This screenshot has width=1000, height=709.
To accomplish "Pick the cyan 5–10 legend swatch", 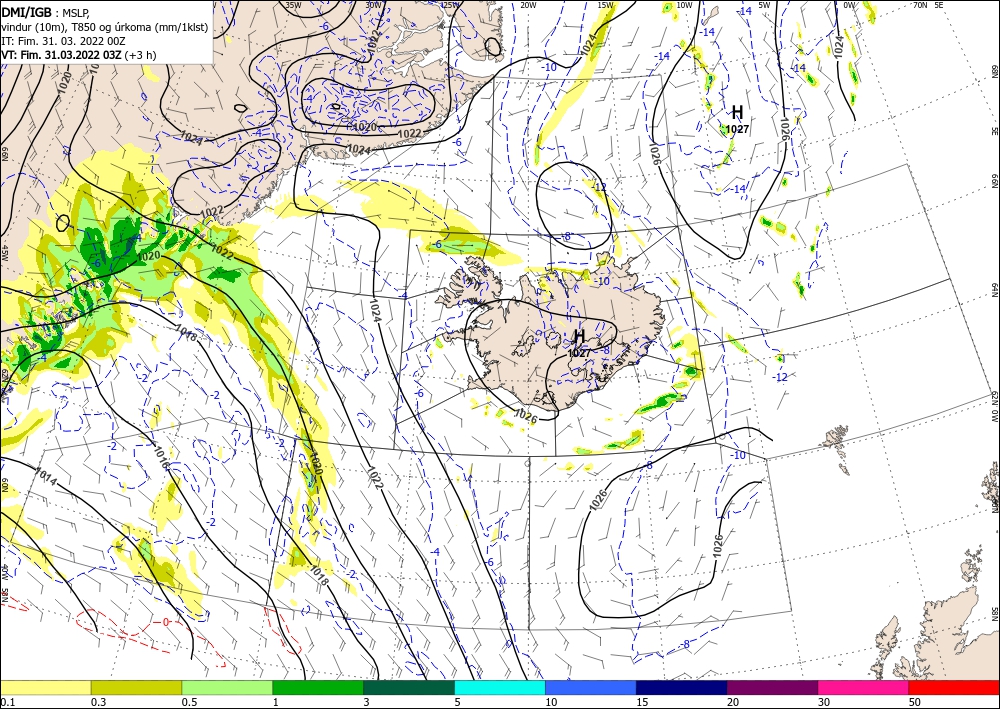I will coord(500,687).
